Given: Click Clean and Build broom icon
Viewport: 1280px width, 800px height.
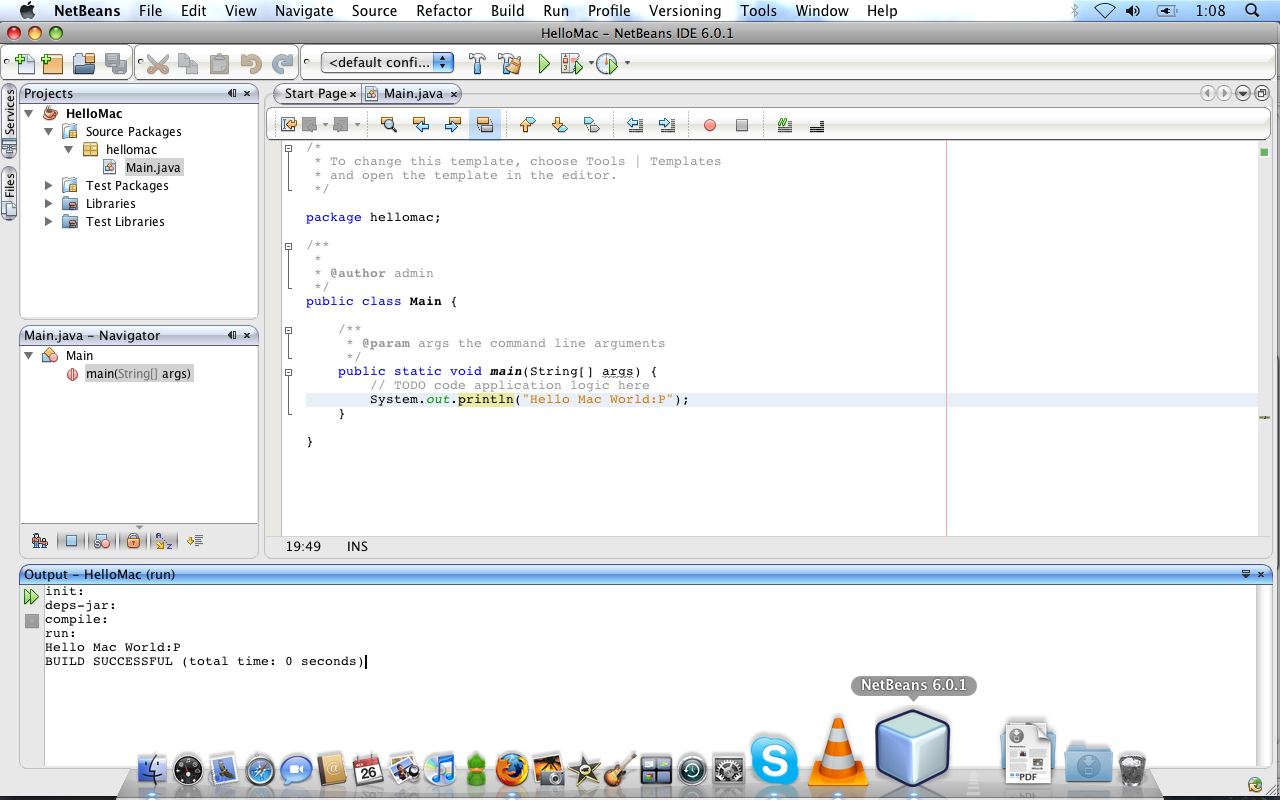Looking at the screenshot, I should tap(510, 64).
